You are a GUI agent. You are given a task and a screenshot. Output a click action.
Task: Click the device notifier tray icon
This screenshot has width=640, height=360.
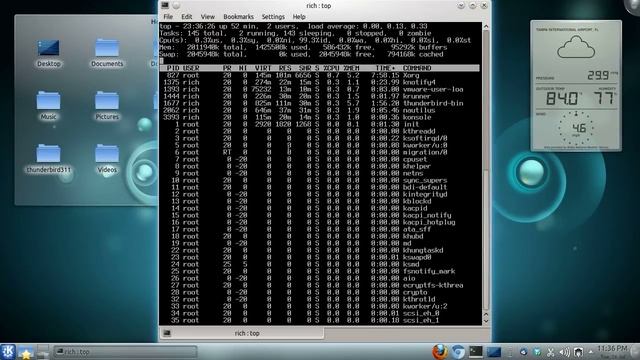[x=578, y=352]
